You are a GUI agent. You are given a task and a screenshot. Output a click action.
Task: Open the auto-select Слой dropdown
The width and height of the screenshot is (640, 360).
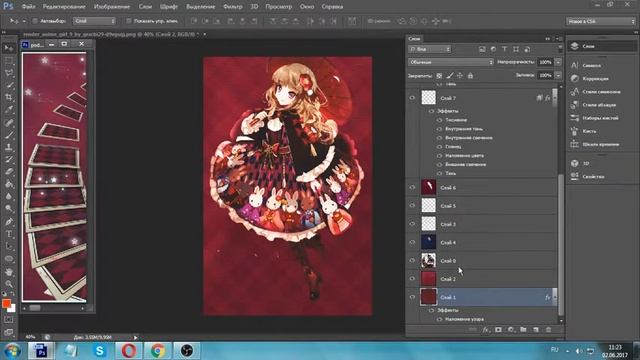(x=94, y=21)
